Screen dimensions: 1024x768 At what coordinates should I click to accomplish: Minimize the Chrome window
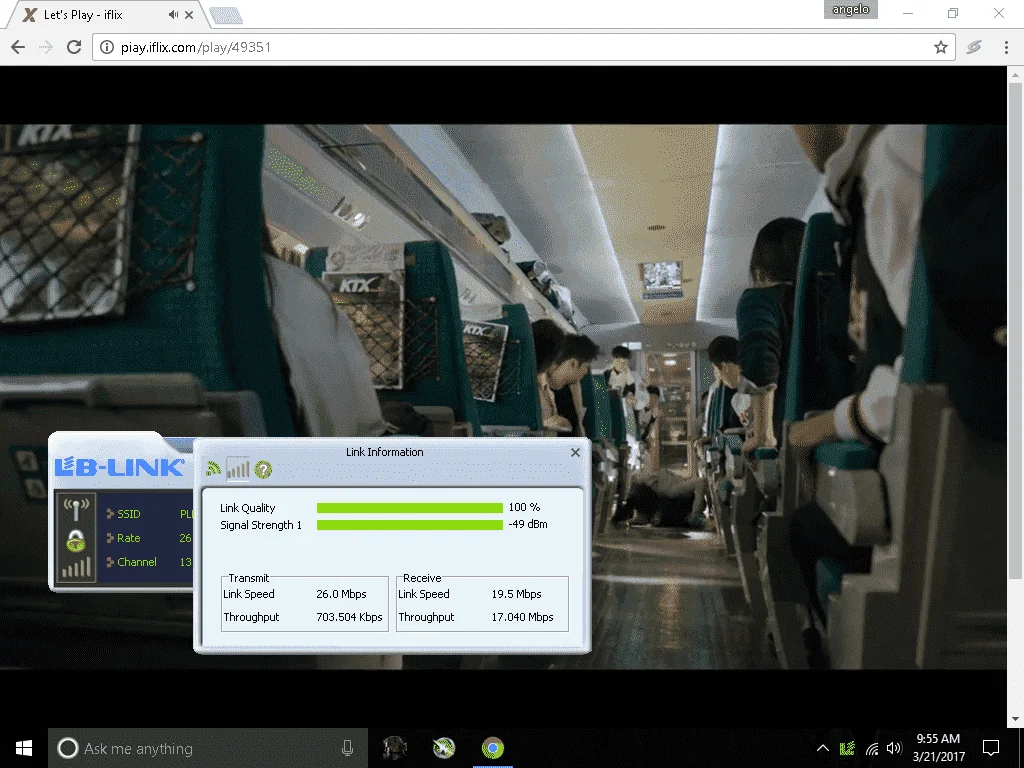click(908, 13)
